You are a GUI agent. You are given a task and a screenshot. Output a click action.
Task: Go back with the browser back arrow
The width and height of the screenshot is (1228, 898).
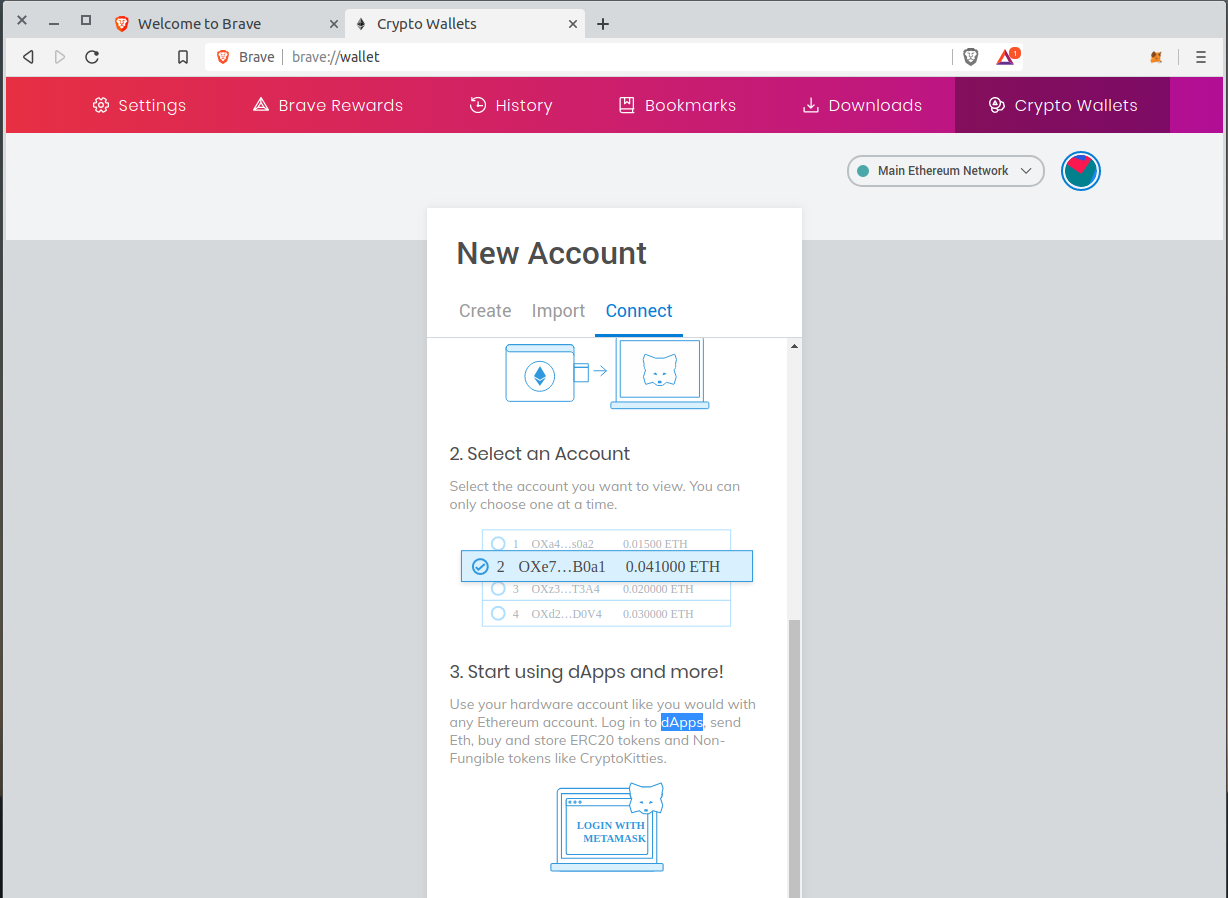coord(28,57)
